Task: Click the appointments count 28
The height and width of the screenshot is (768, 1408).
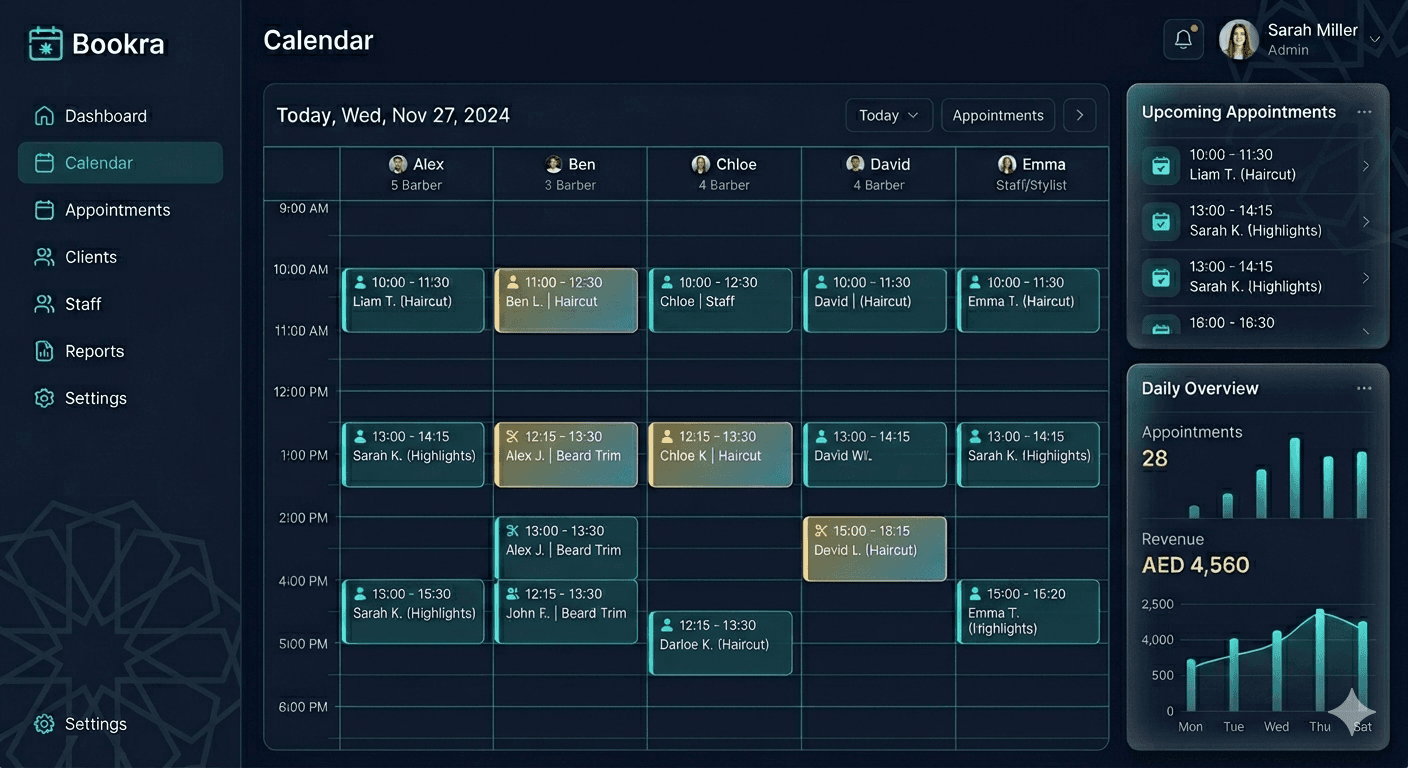Action: click(1155, 458)
